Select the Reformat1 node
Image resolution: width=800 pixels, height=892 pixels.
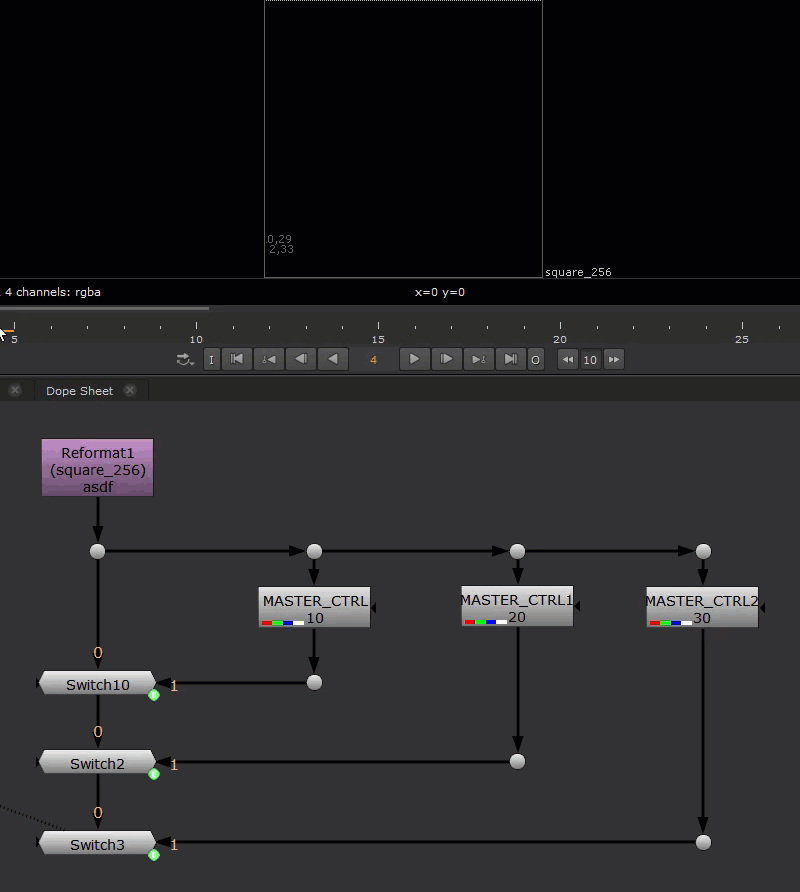point(97,468)
